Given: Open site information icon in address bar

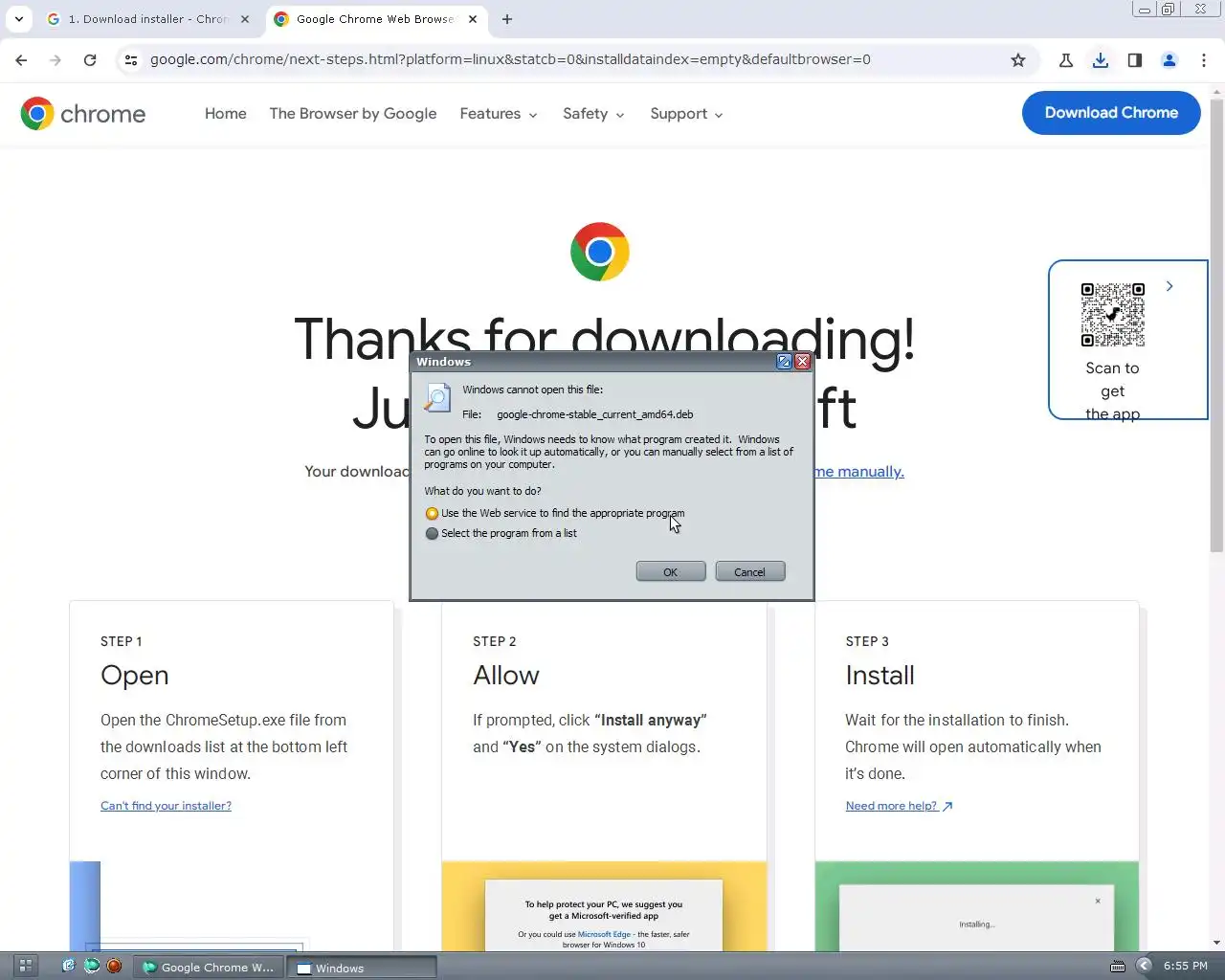Looking at the screenshot, I should click(131, 60).
